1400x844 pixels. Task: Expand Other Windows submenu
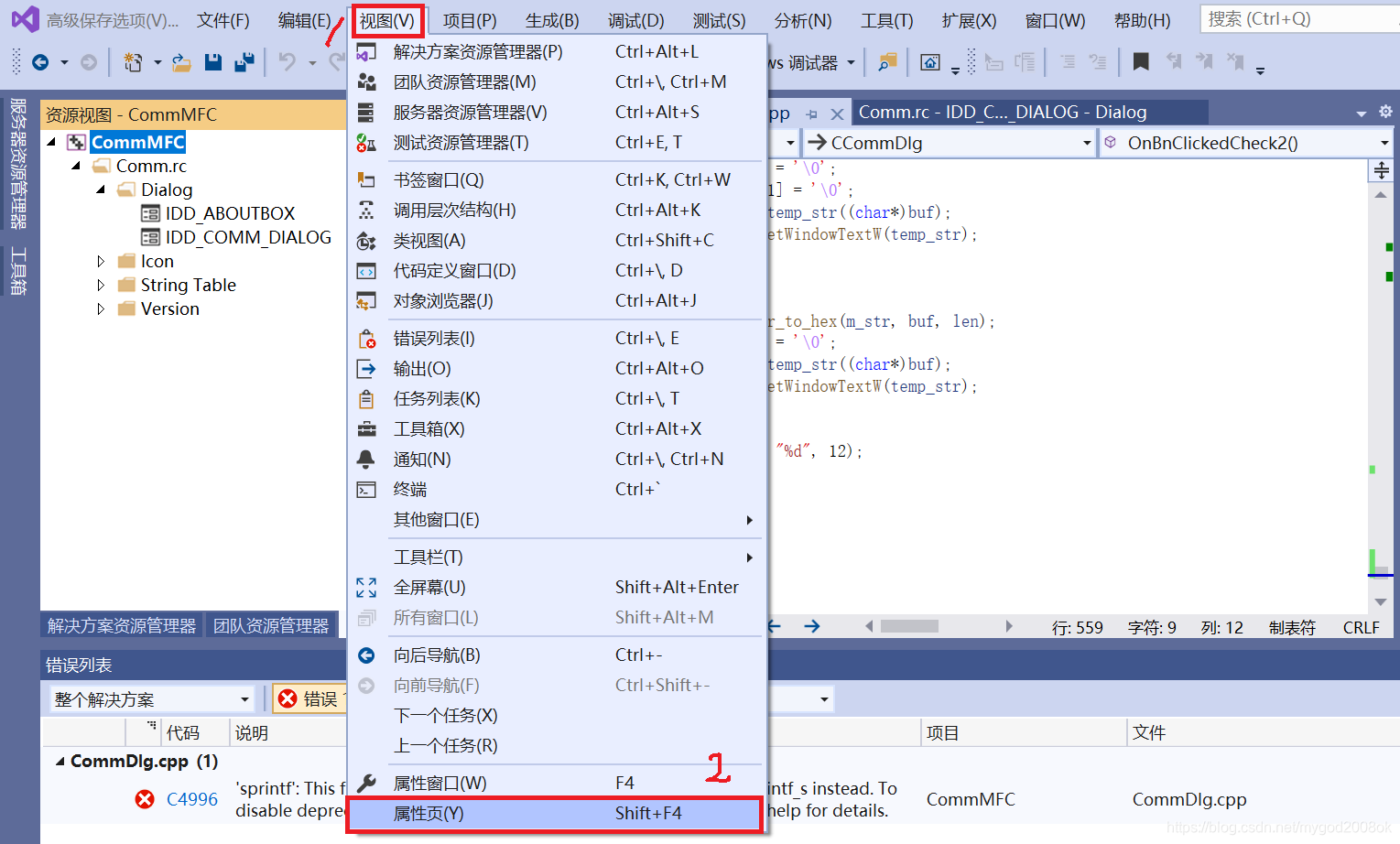(x=557, y=520)
